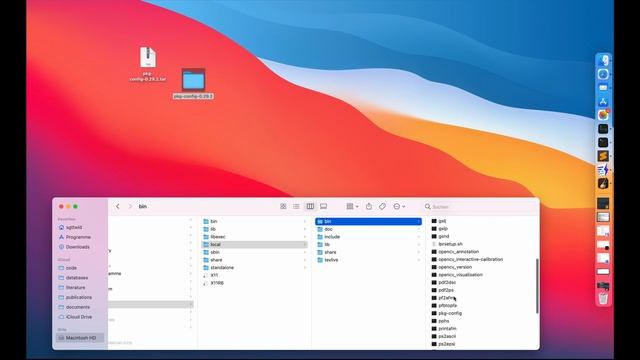
Task: Open Finder from the Dock
Action: click(603, 60)
